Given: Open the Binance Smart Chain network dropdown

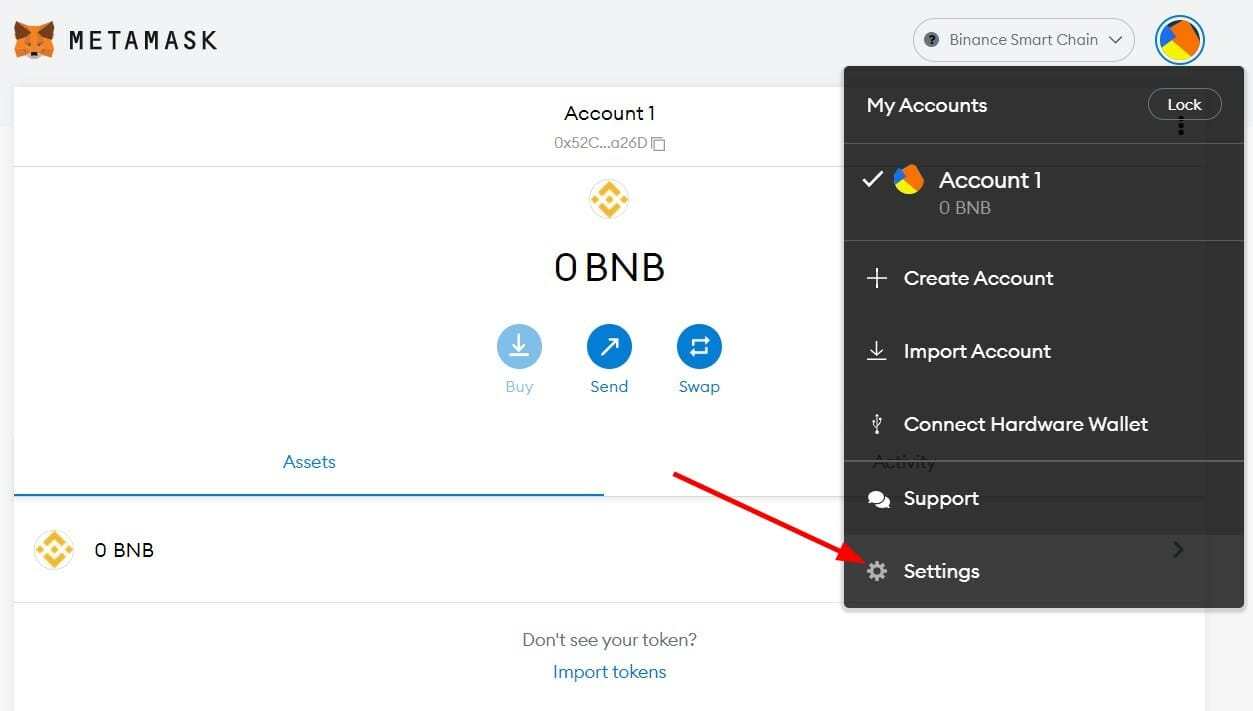Looking at the screenshot, I should 1023,39.
